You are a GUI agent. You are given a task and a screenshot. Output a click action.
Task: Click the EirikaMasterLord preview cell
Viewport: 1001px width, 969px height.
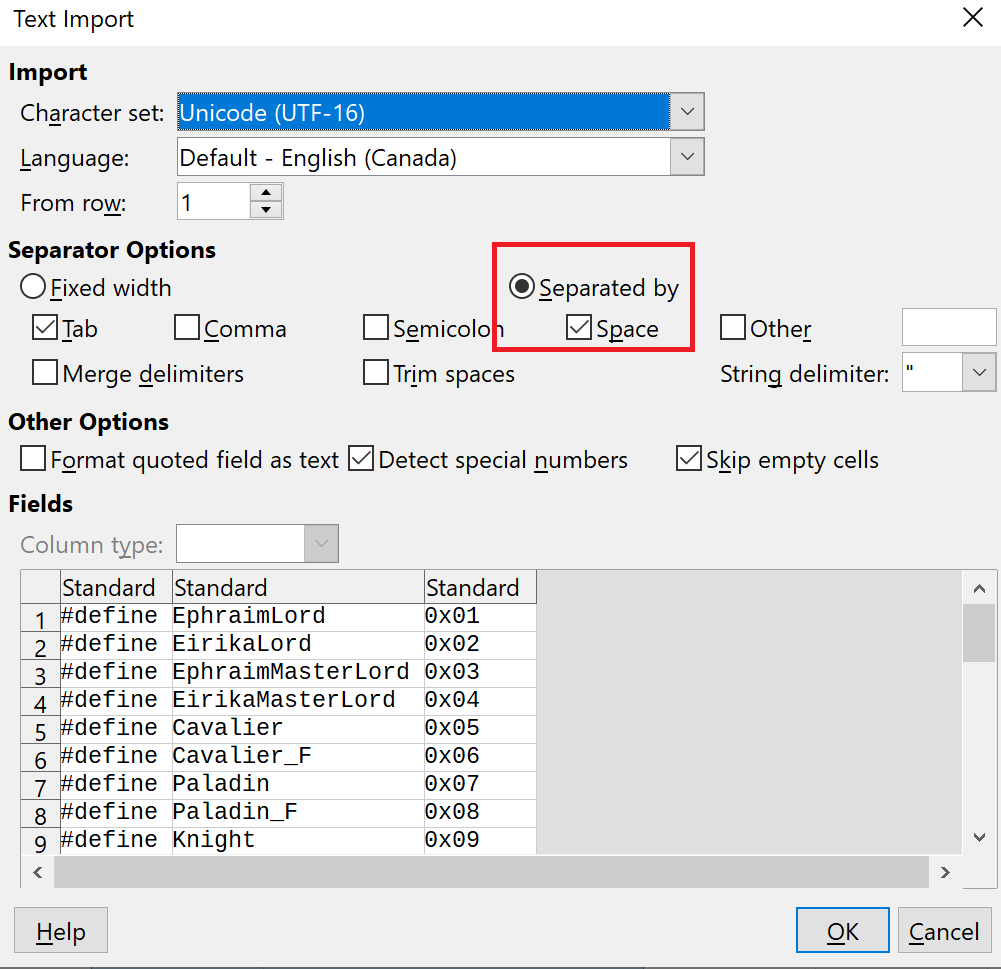point(298,700)
